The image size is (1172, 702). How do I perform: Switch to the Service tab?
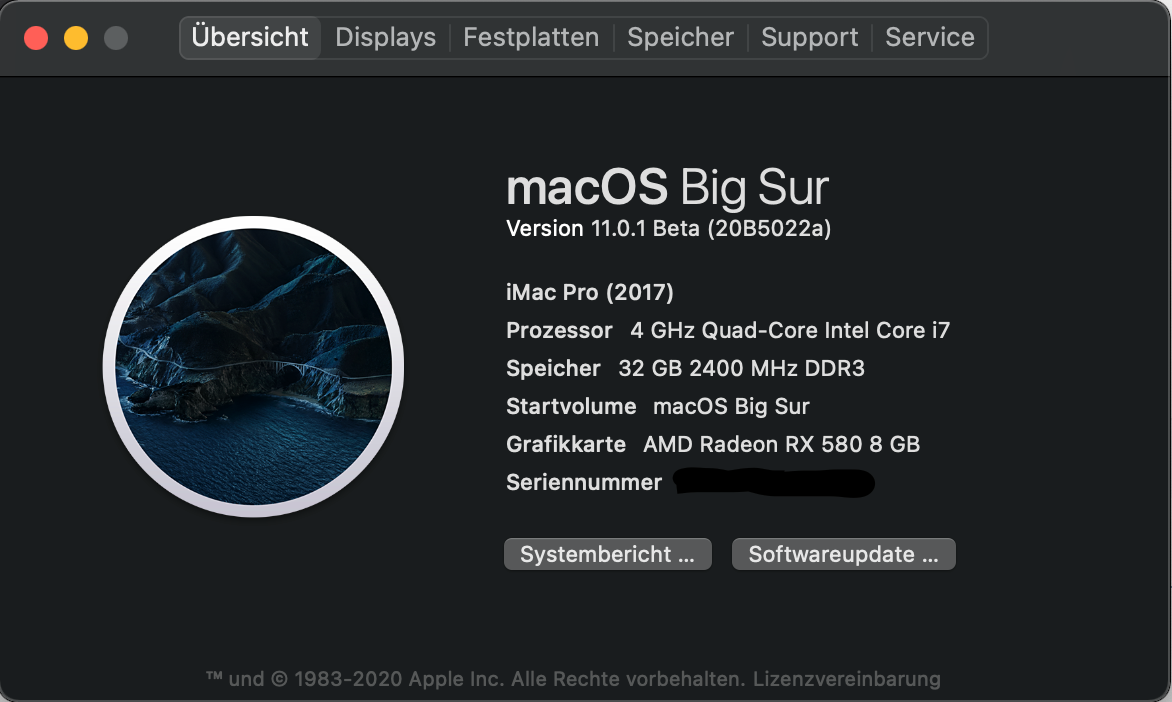pyautogui.click(x=930, y=38)
